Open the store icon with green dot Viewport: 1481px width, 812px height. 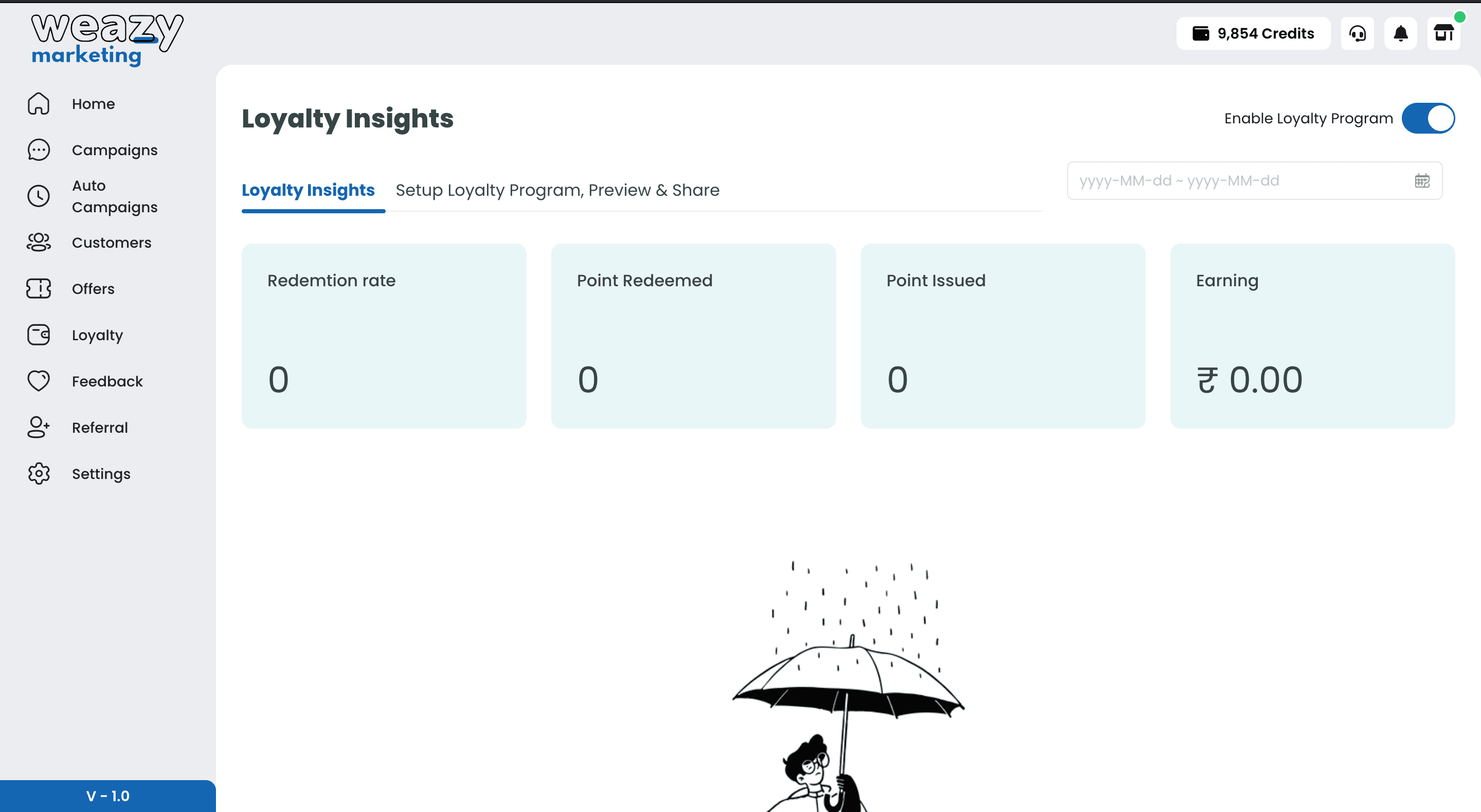coord(1443,33)
